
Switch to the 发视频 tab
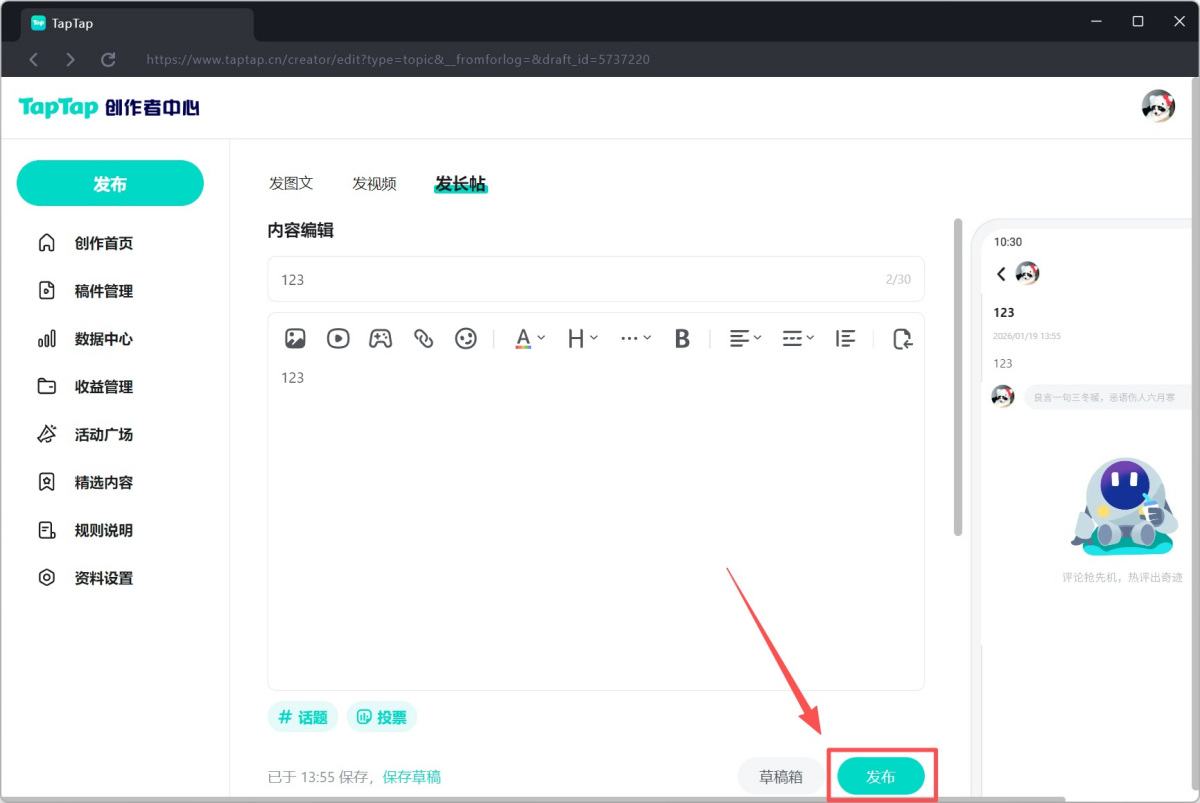[x=374, y=183]
